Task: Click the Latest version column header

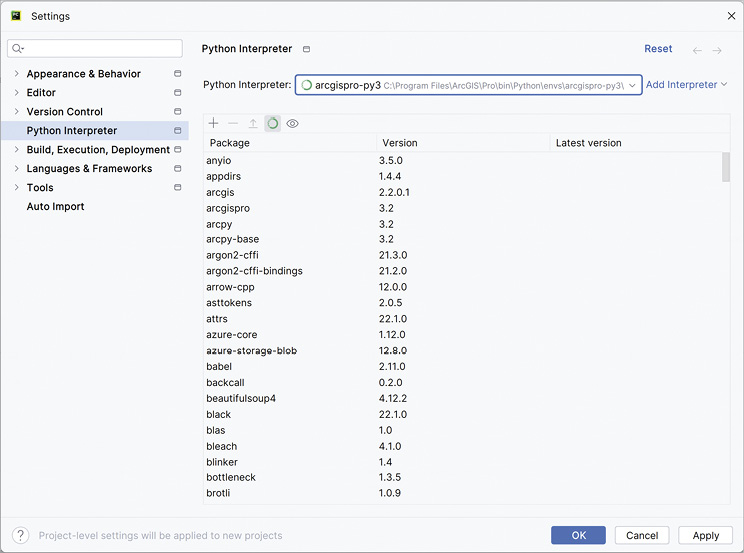Action: click(x=636, y=143)
